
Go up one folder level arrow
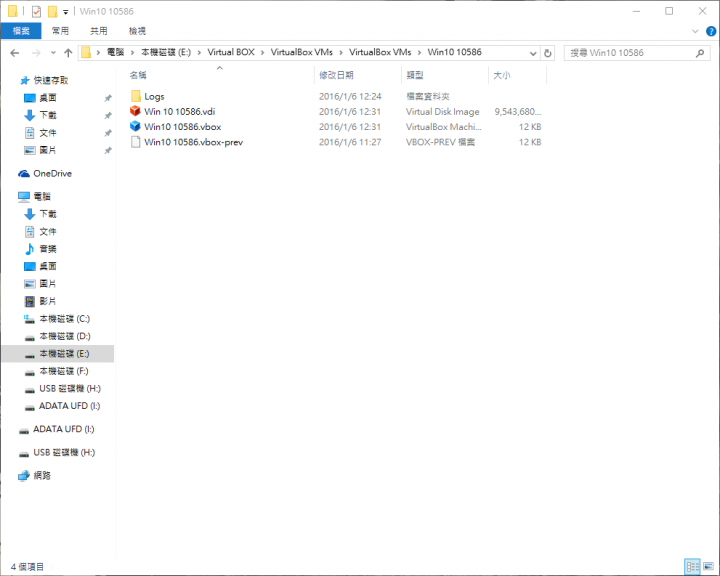point(68,53)
